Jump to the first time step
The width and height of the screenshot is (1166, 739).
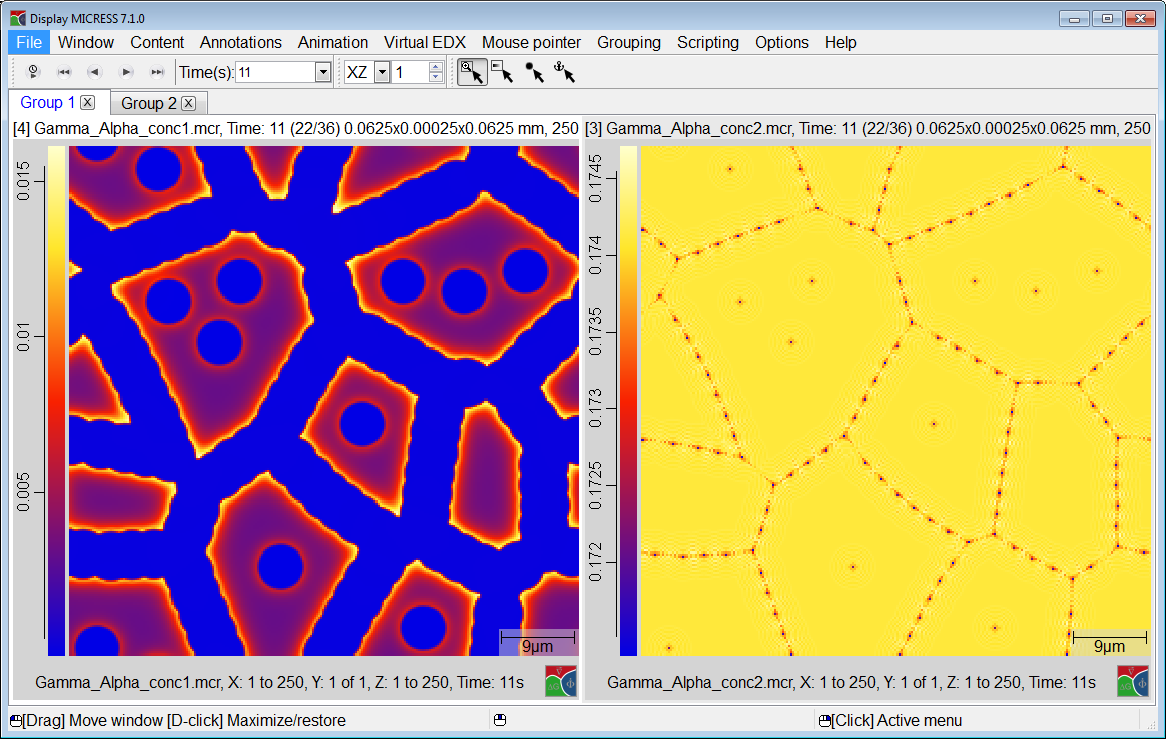(x=64, y=72)
